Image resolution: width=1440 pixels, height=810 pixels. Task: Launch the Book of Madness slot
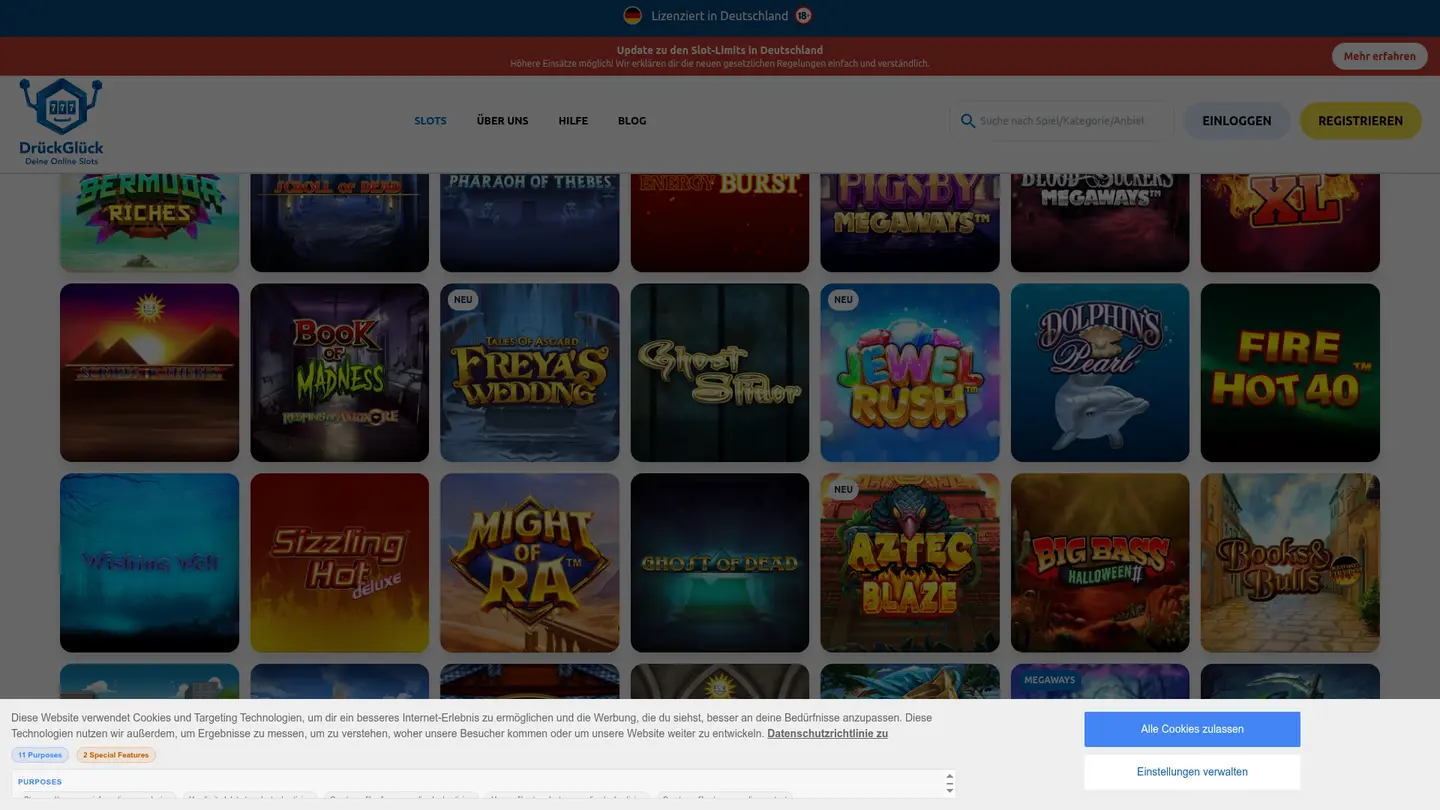click(x=339, y=372)
